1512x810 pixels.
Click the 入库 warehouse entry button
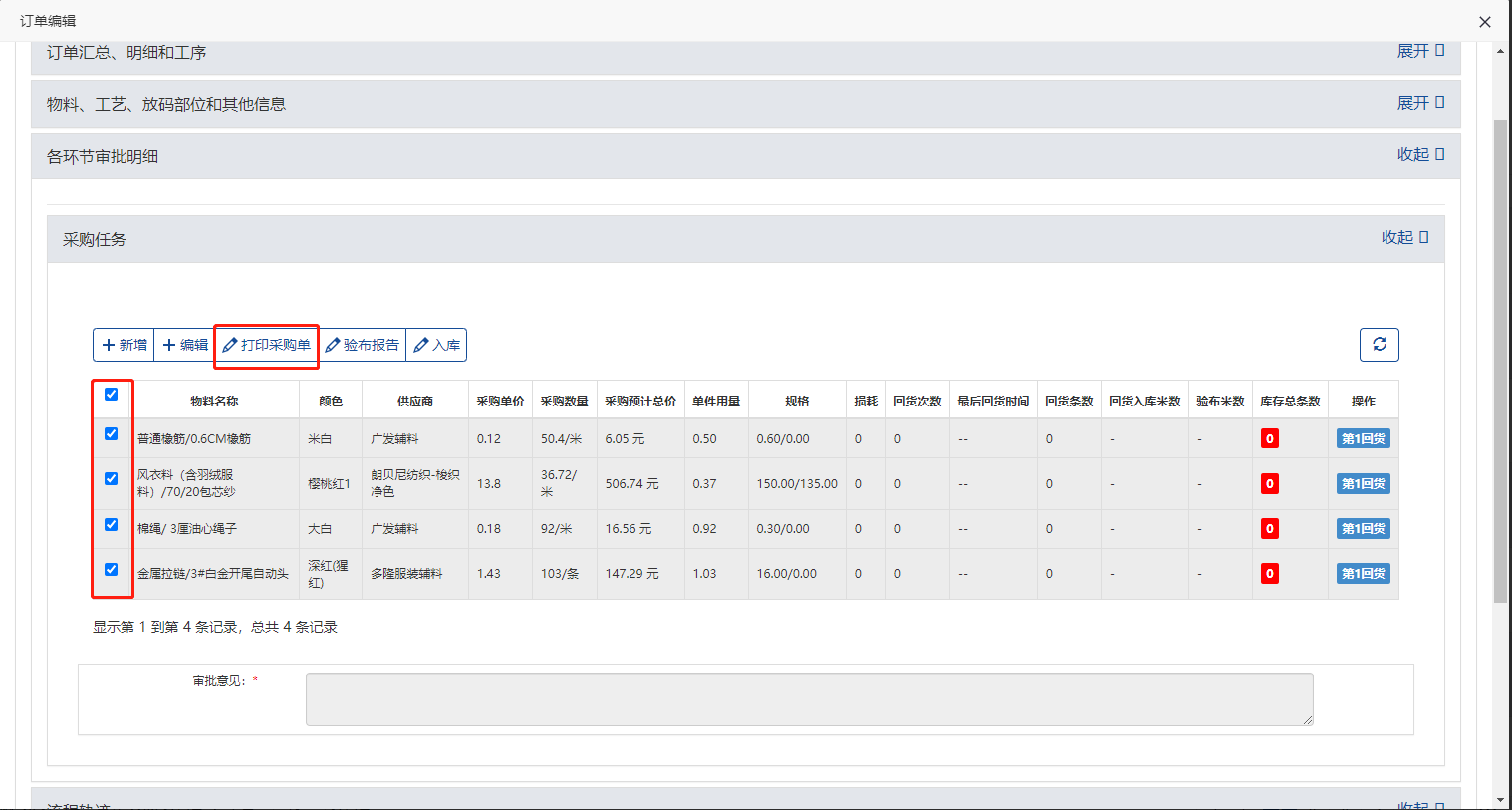tap(437, 345)
